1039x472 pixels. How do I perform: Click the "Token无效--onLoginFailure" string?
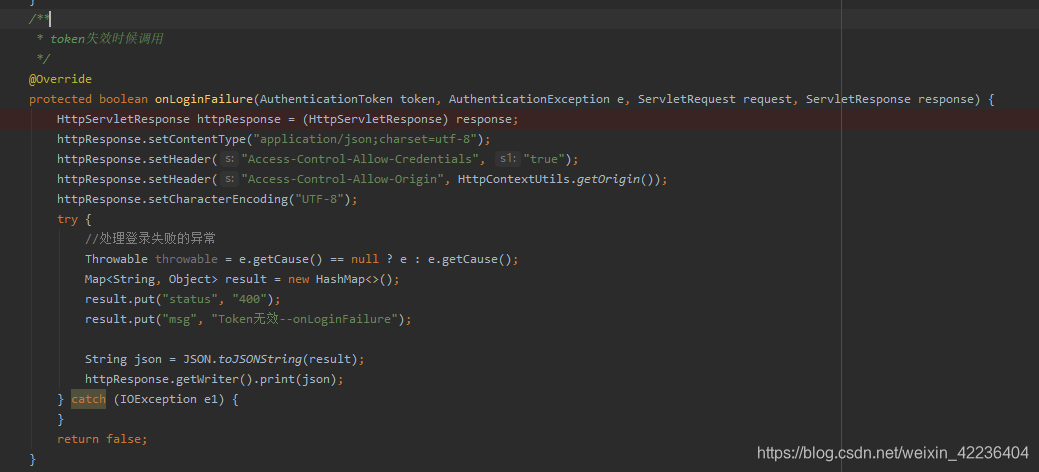pos(305,319)
